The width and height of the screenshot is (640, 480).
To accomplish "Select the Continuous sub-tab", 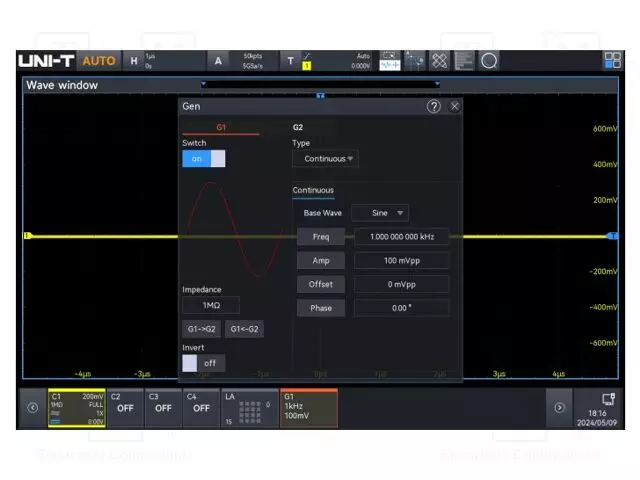I will tap(313, 190).
